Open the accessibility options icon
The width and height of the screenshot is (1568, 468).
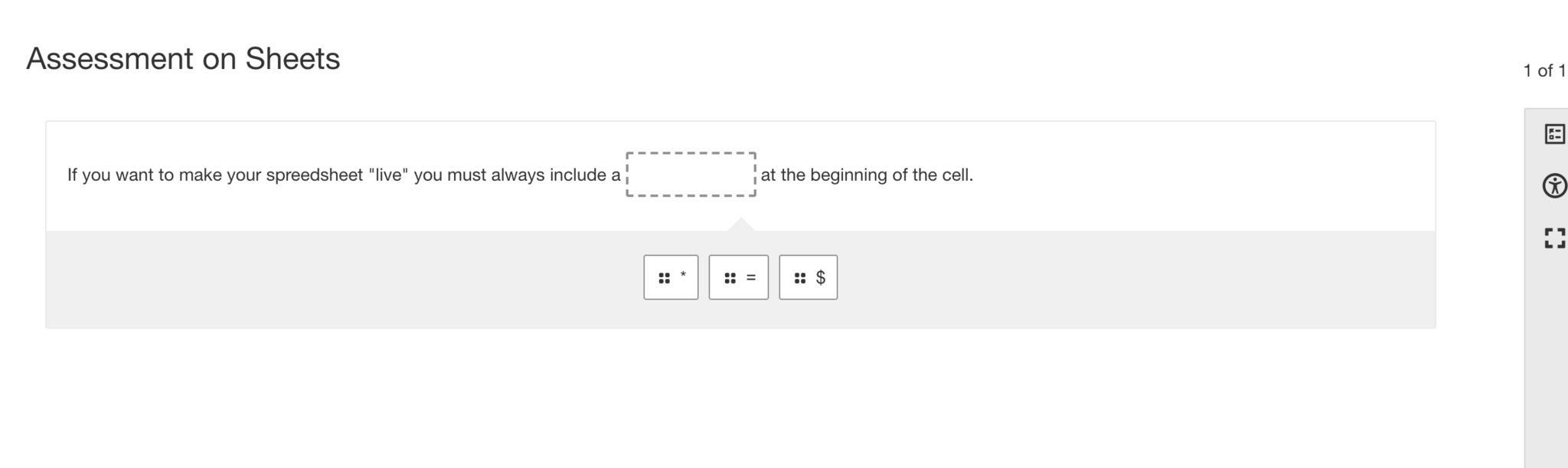point(1554,186)
